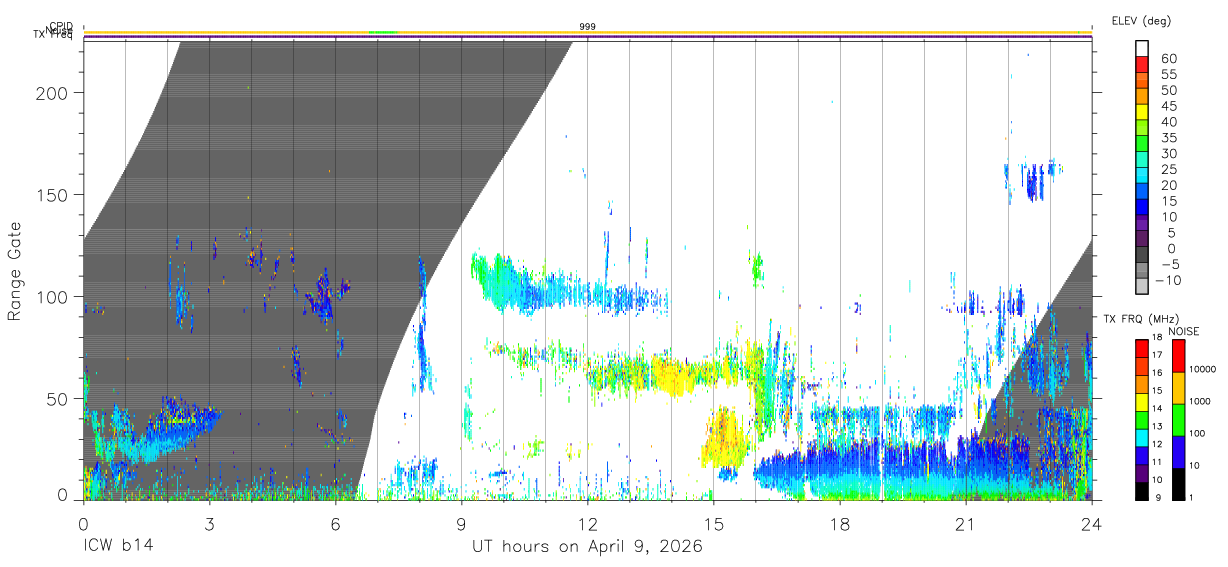The image size is (1228, 567).
Task: Click the red segment of NOISE colorbar
Action: (x=1177, y=356)
